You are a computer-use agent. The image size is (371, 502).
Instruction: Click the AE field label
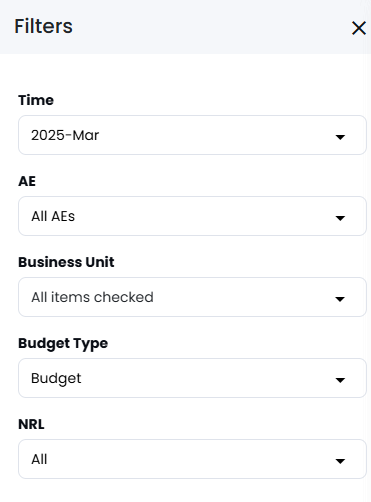[x=27, y=181]
